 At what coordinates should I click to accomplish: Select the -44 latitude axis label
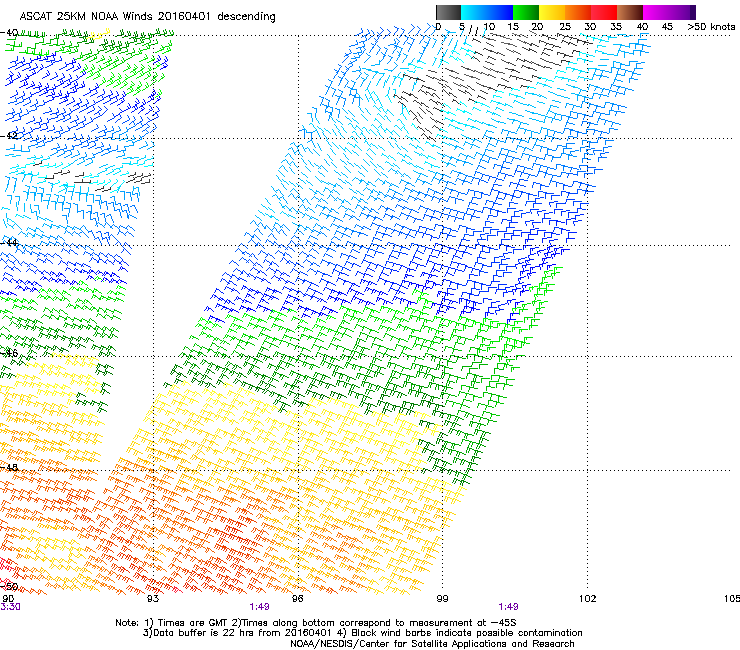pyautogui.click(x=9, y=243)
